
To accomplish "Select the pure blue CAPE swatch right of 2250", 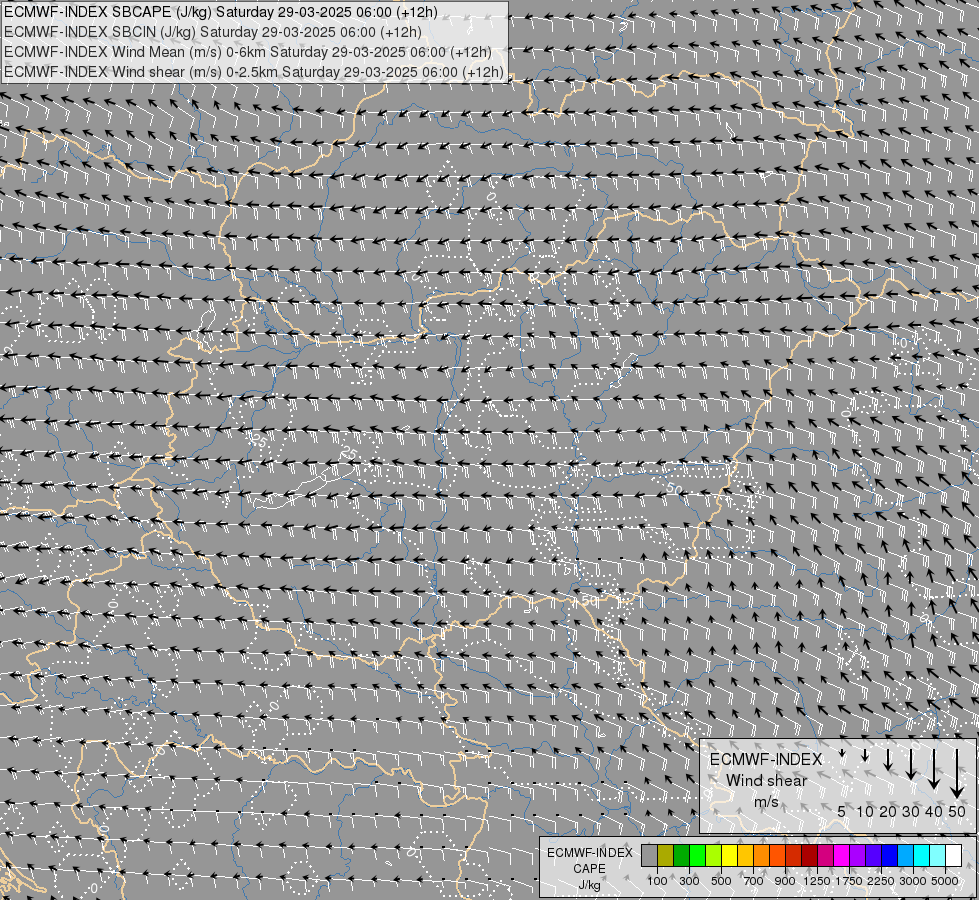I will pos(890,856).
